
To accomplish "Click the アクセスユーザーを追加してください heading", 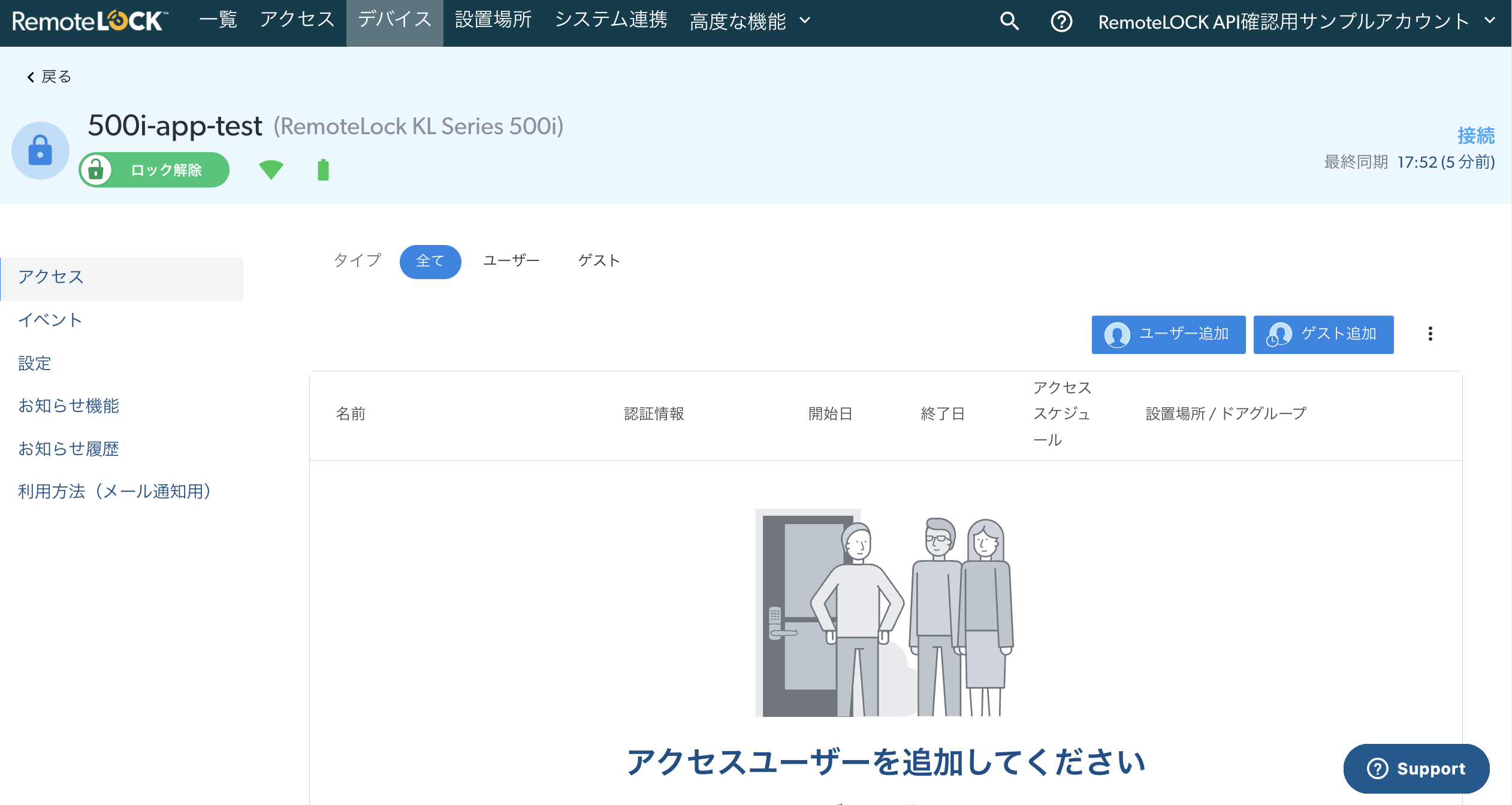I will pyautogui.click(x=886, y=762).
